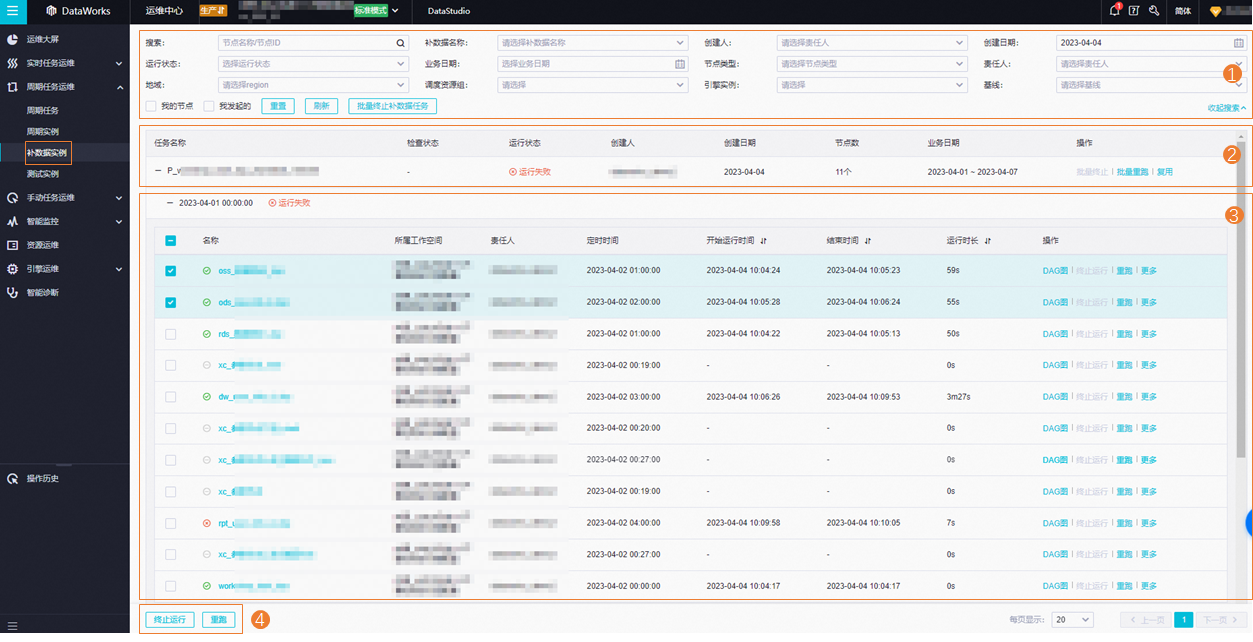Open calendar icon for 业务日期
This screenshot has height=642, width=1253.
coord(680,64)
